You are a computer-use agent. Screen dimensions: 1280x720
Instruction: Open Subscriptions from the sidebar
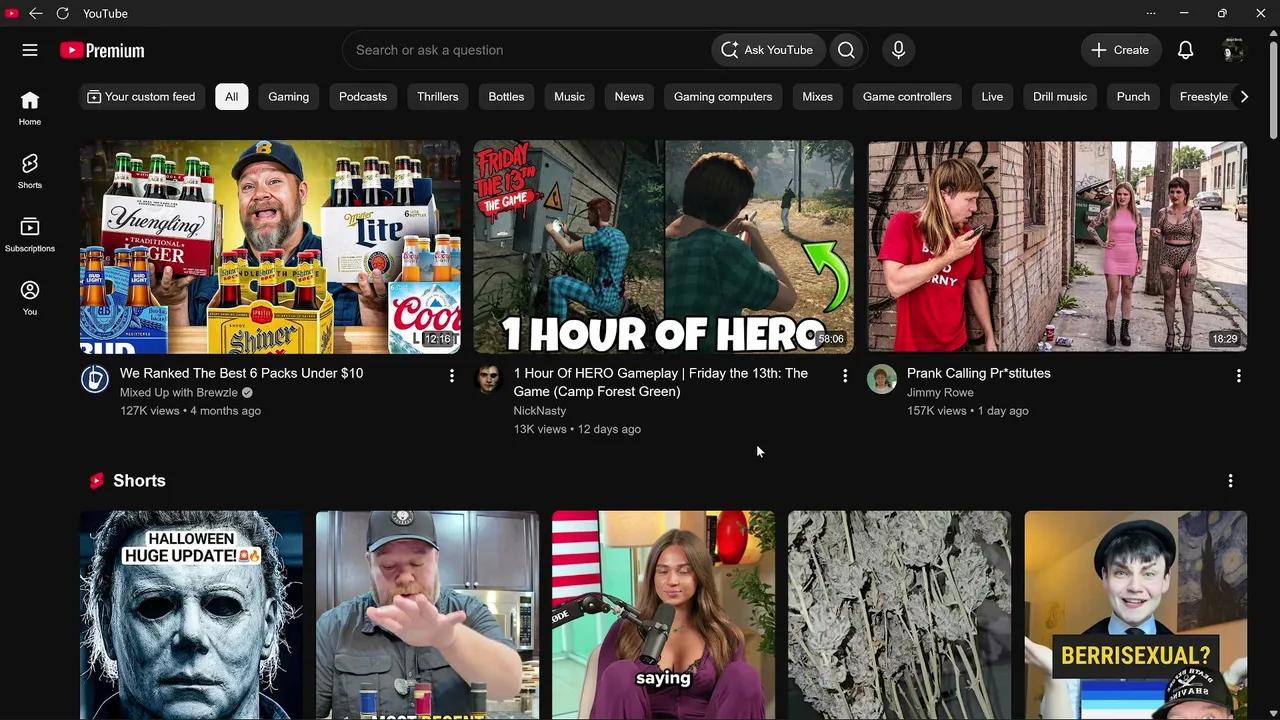[30, 235]
